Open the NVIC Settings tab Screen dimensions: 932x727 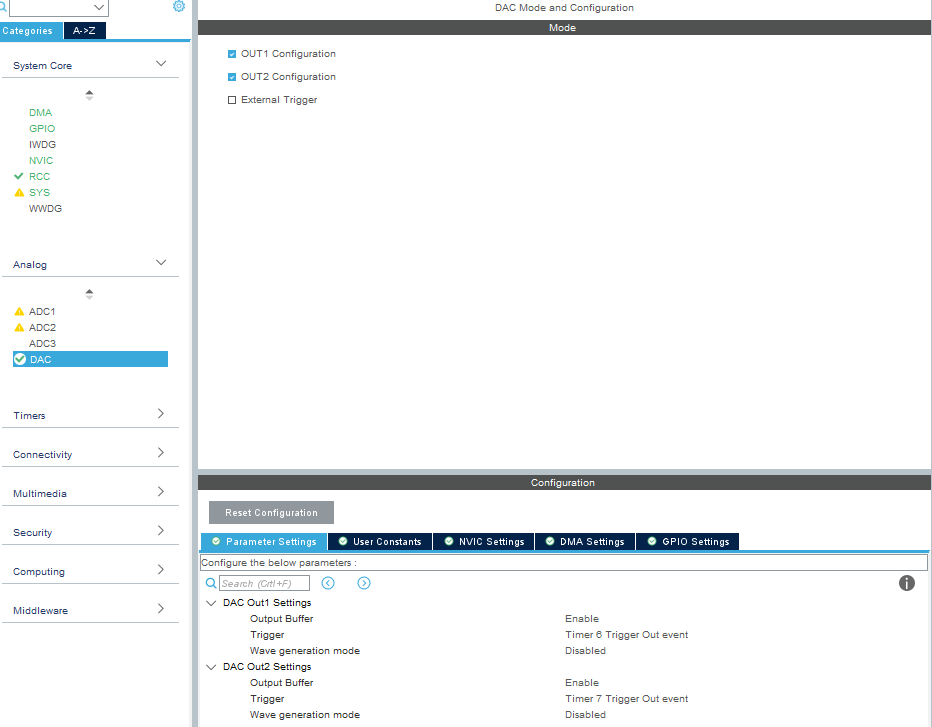(484, 542)
